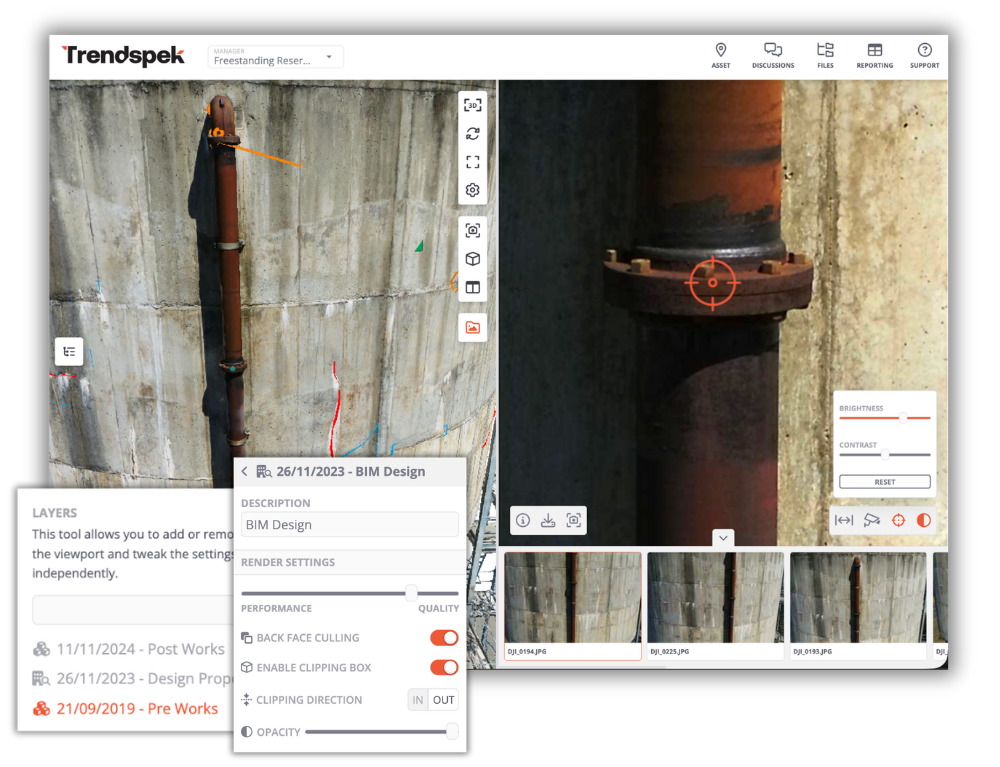Click the green marker on the wall
The width and height of the screenshot is (1000, 767).
point(419,245)
